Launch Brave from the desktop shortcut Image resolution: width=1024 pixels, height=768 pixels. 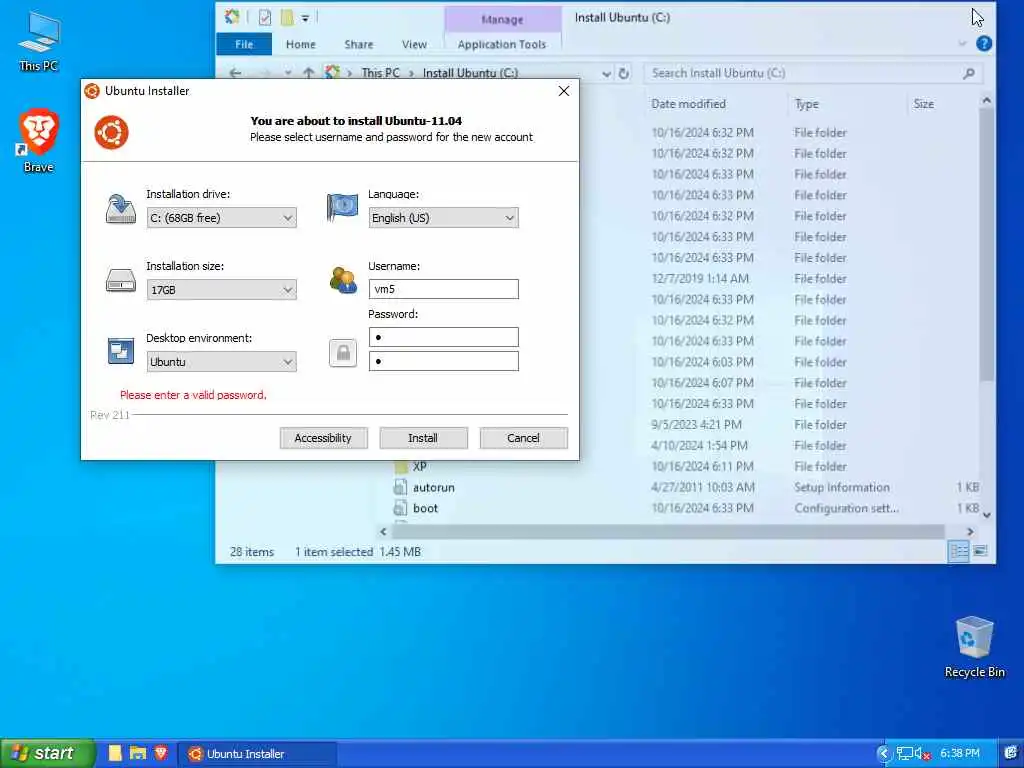(39, 141)
